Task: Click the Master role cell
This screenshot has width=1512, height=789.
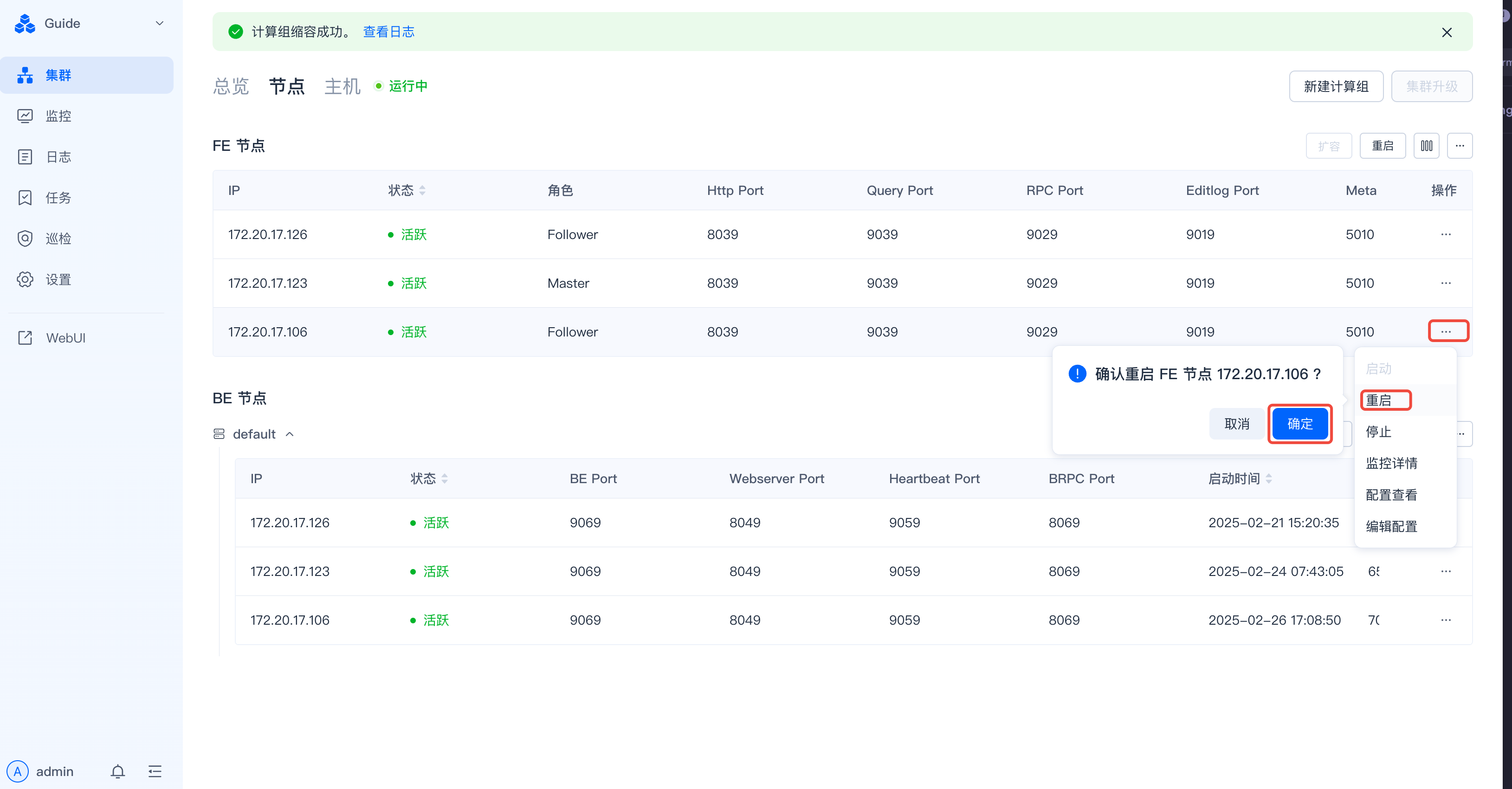Action: click(568, 284)
